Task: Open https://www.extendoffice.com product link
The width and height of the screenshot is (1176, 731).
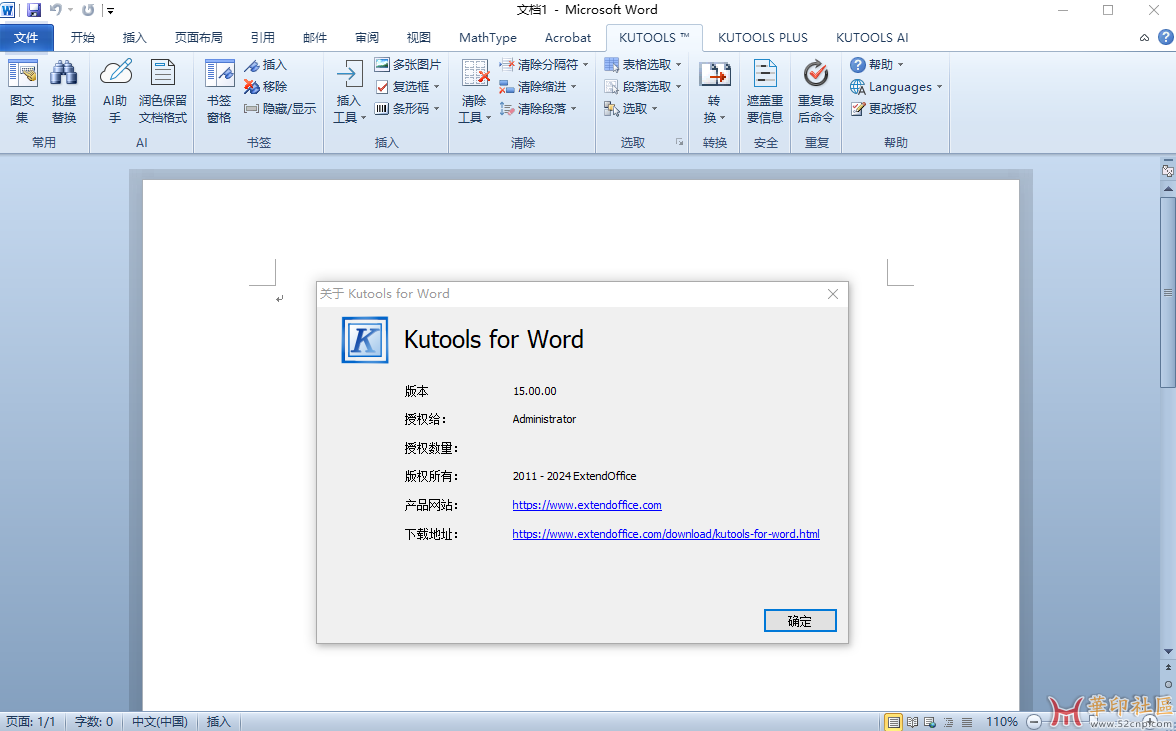Action: 587,505
